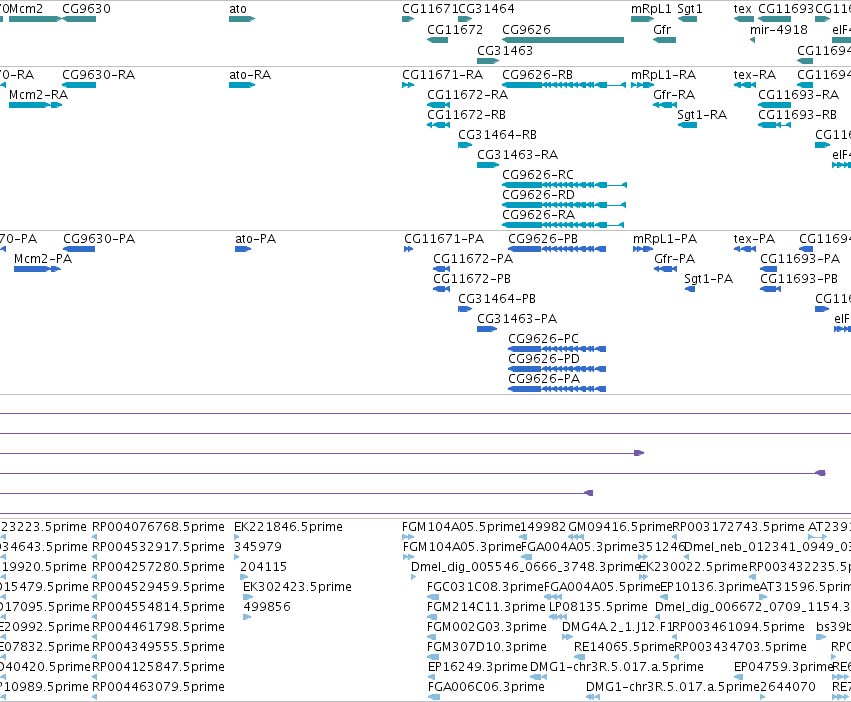This screenshot has height=702, width=851.
Task: Click the CG11693-RA transcript label
Action: tap(798, 95)
